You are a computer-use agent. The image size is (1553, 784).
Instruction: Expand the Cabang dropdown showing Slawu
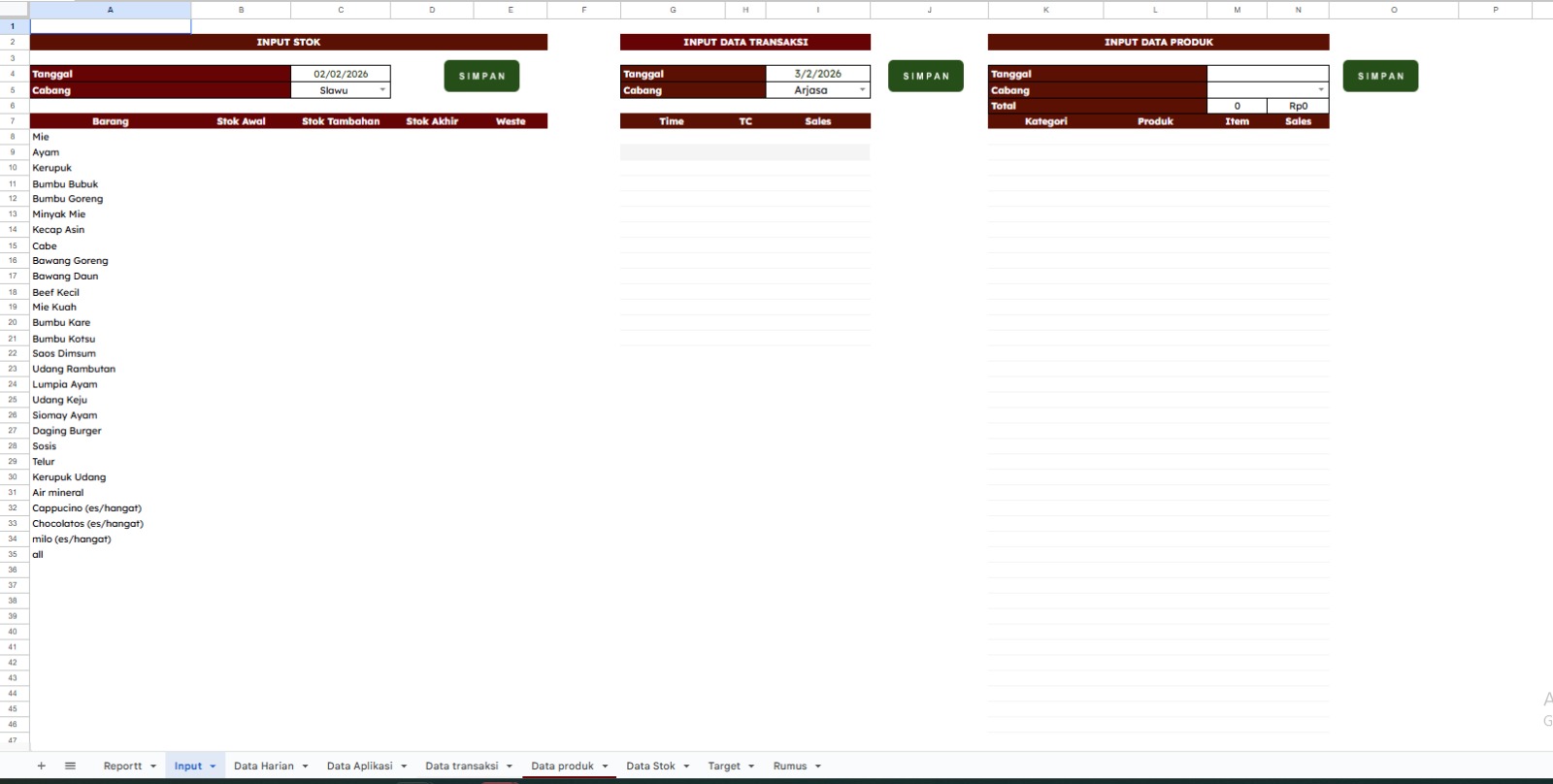382,90
